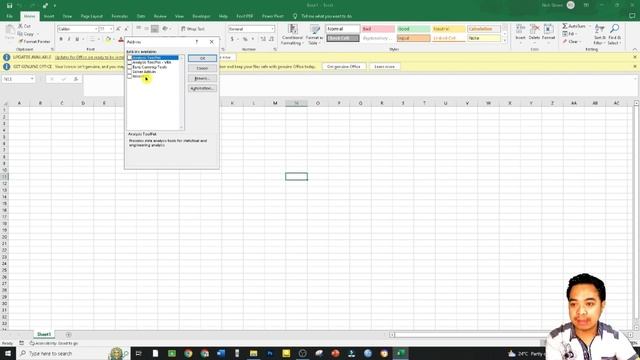Click the Add new sheet plus icon
The width and height of the screenshot is (640, 360).
point(69,335)
